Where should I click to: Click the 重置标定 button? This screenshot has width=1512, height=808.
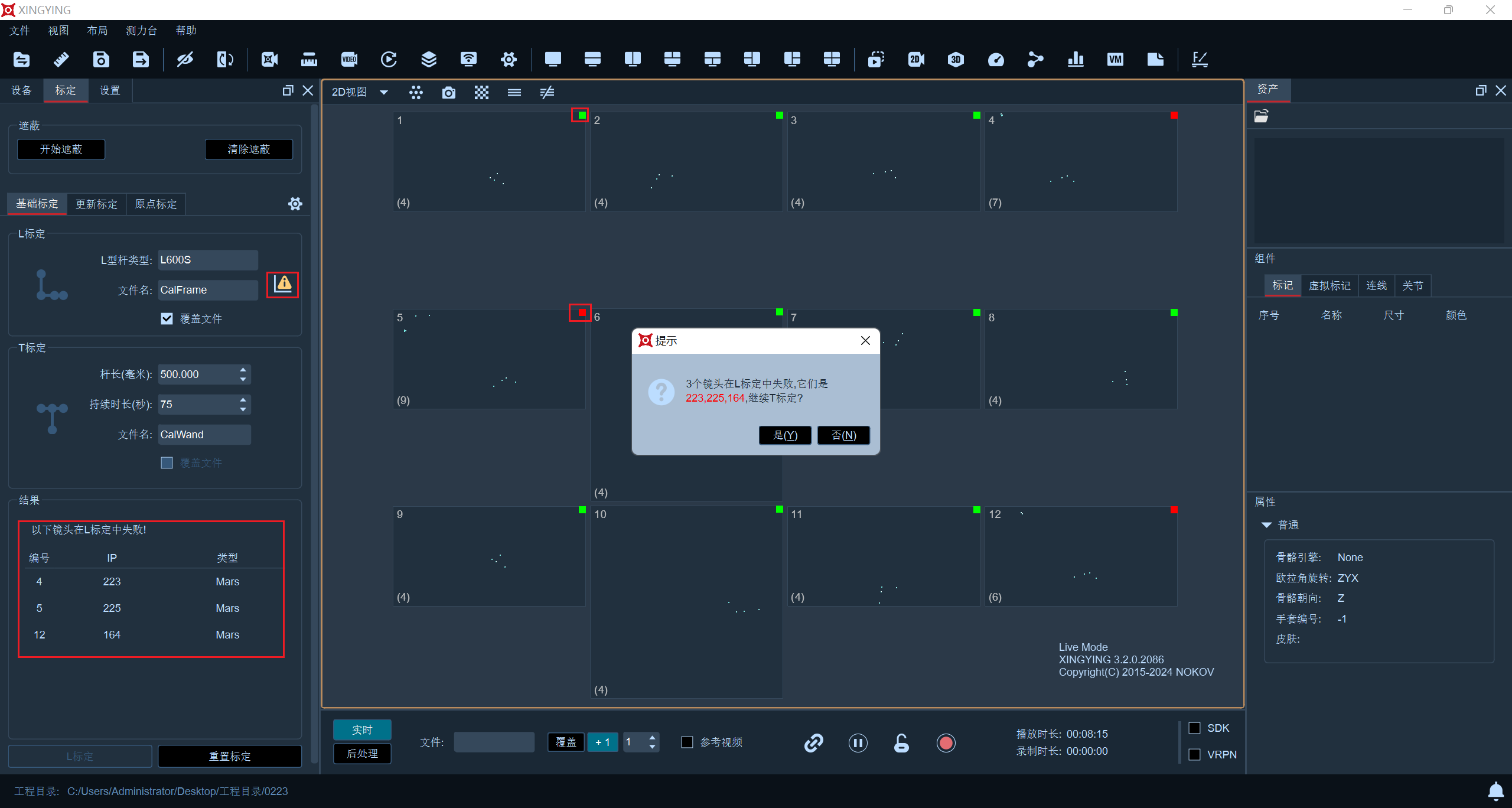230,756
